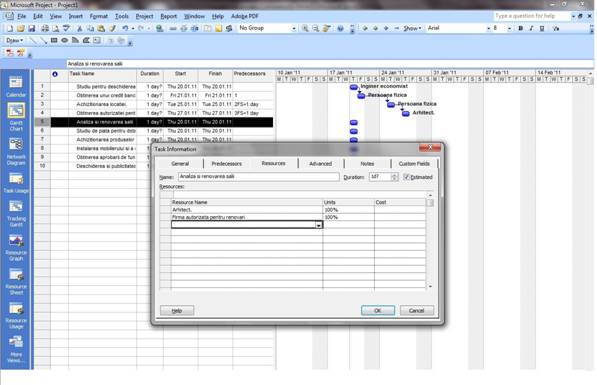Viewport: 597px width, 385px height.
Task: Switch to Task Usage view
Action: click(x=16, y=182)
